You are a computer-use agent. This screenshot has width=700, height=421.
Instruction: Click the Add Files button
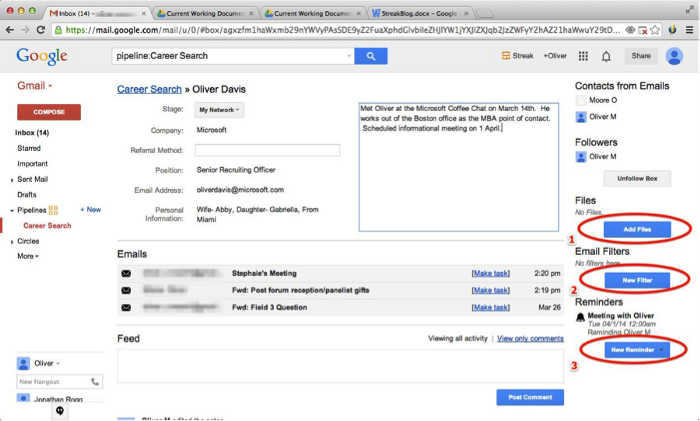(x=637, y=229)
